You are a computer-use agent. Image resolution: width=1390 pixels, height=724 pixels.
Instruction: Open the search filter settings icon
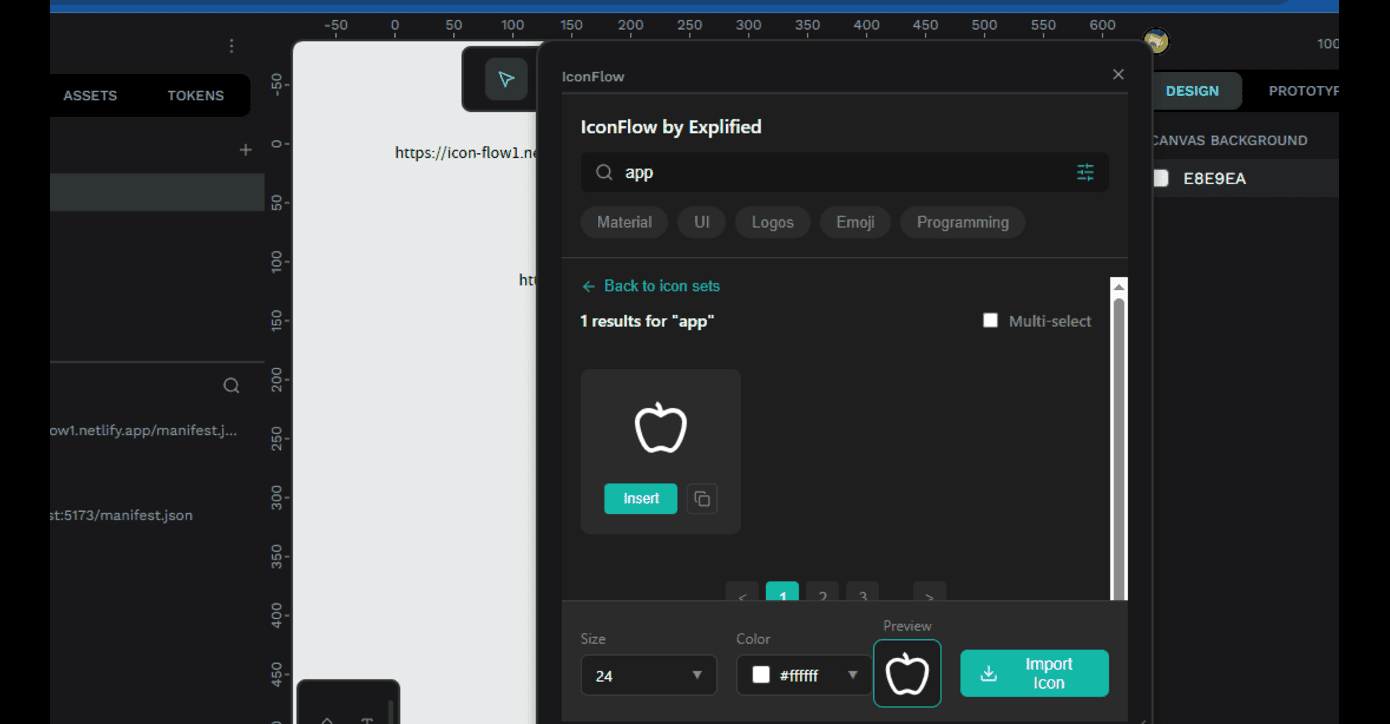1085,172
